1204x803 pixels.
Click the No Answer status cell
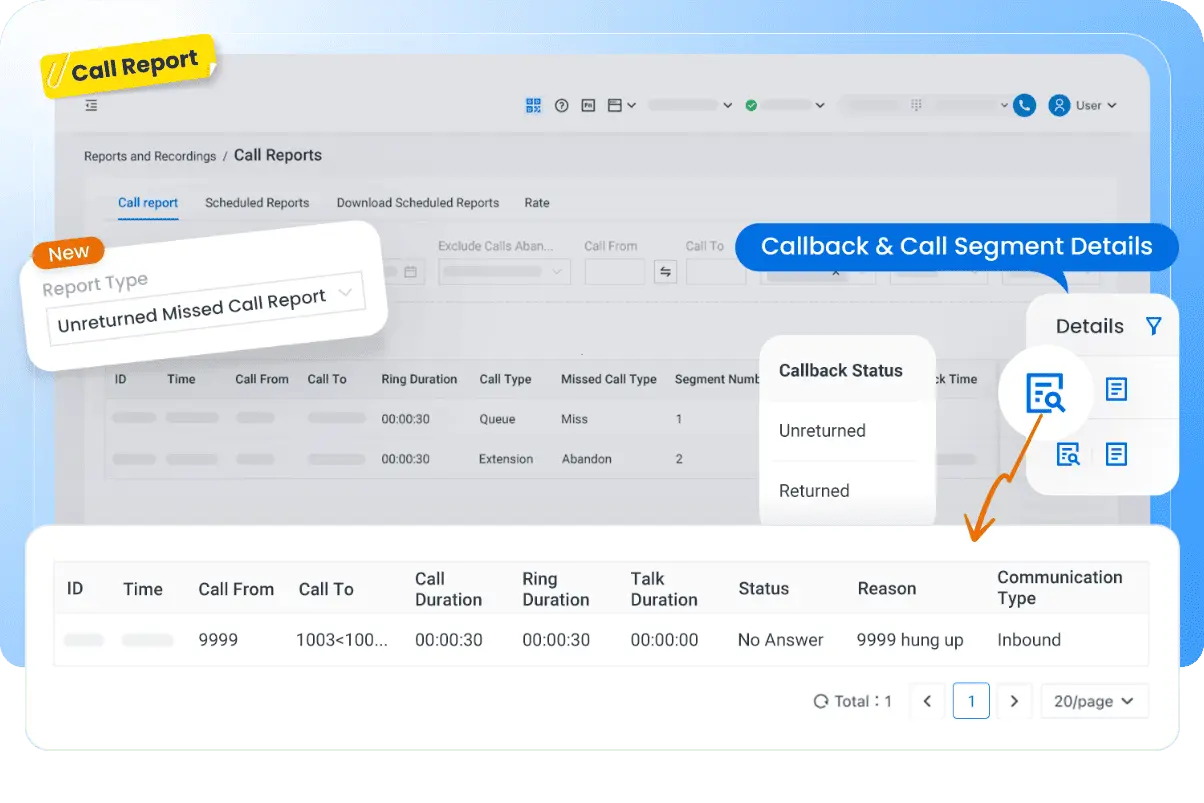pos(781,640)
